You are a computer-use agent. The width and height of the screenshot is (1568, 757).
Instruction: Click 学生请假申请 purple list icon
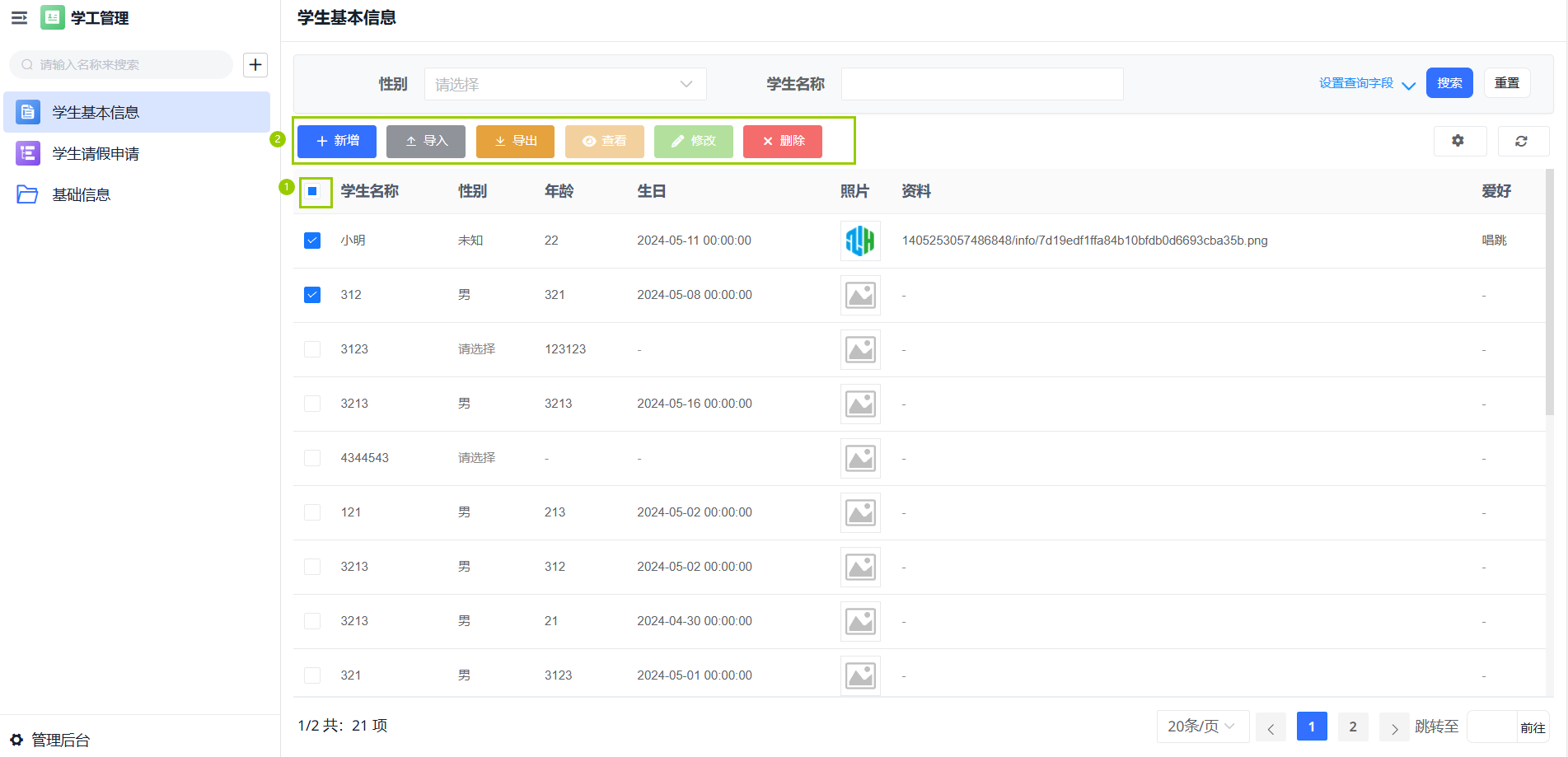click(x=28, y=153)
